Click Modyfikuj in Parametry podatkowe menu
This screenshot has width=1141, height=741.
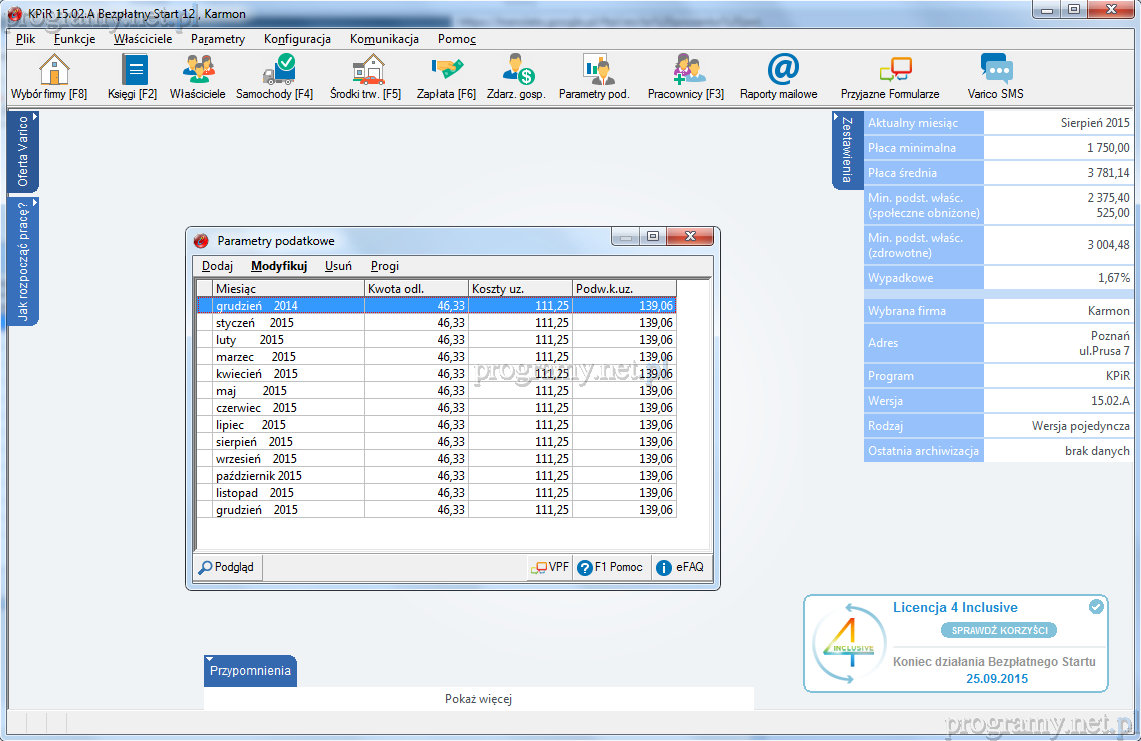point(279,266)
